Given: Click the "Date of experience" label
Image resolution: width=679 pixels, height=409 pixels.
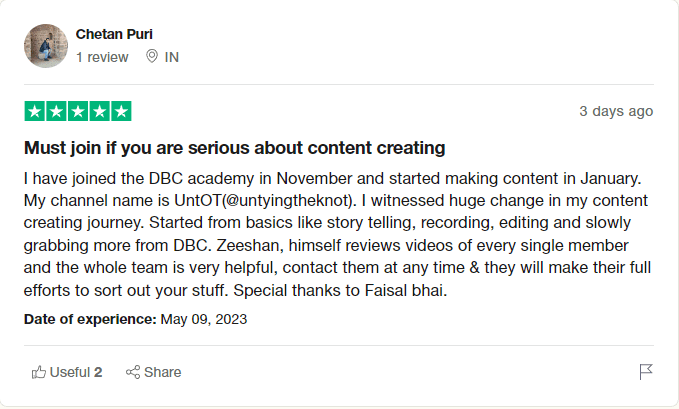Looking at the screenshot, I should (x=90, y=319).
